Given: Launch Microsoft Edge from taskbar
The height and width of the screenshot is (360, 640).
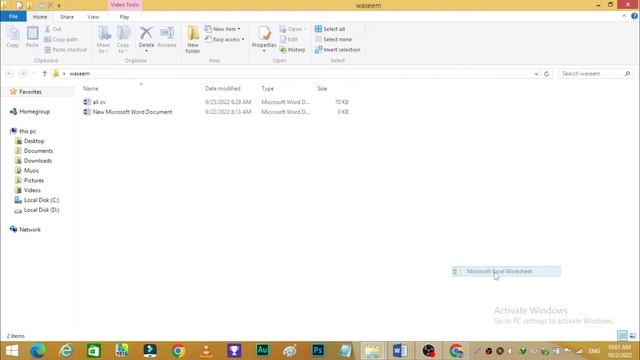Looking at the screenshot, I should tap(38, 351).
